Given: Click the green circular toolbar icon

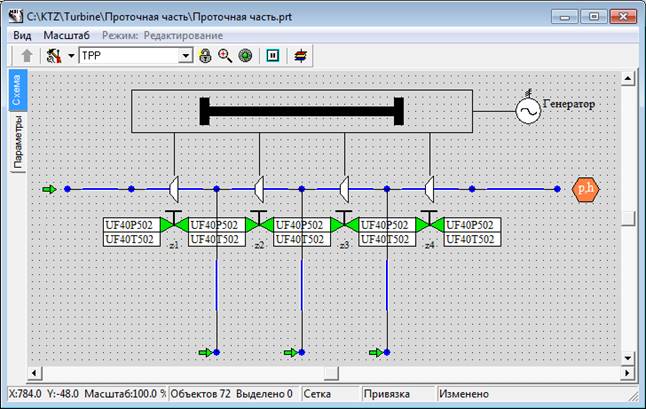Looking at the screenshot, I should click(x=244, y=56).
